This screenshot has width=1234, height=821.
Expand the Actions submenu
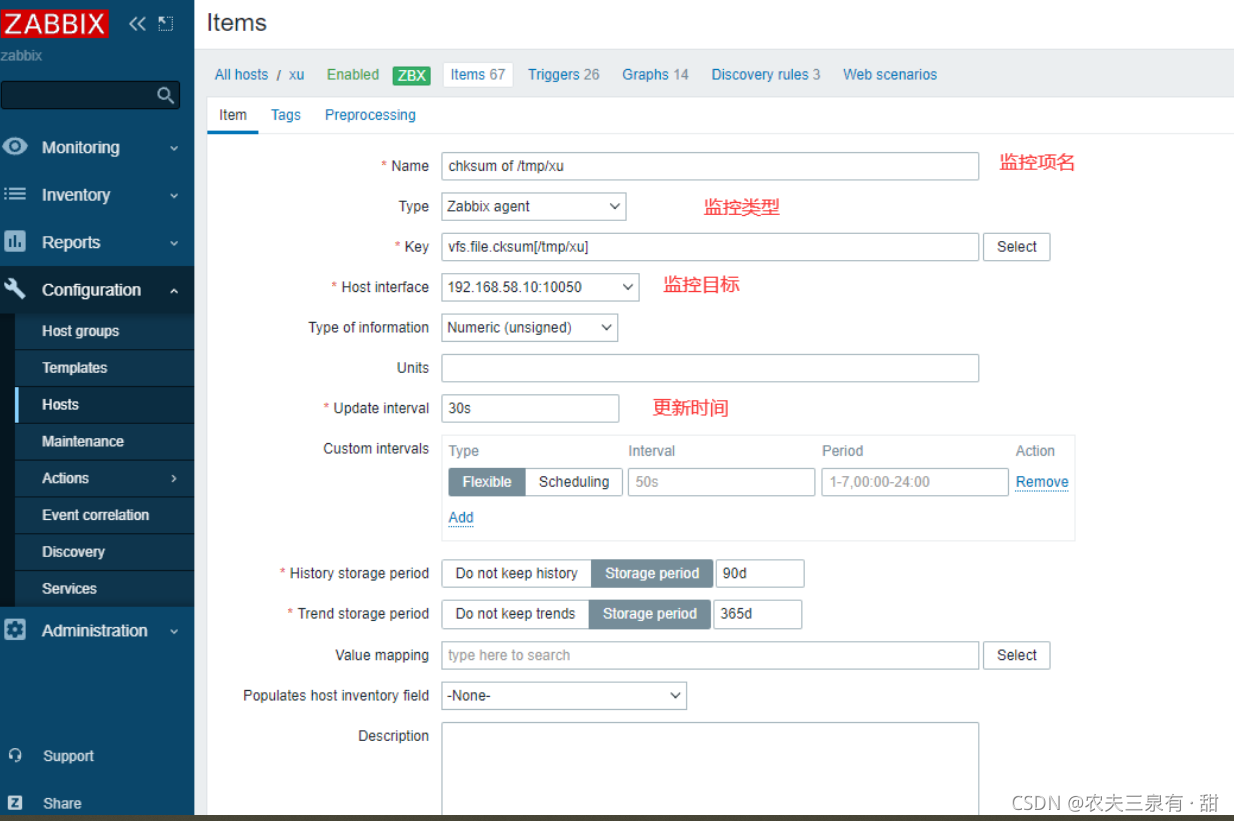click(x=174, y=478)
